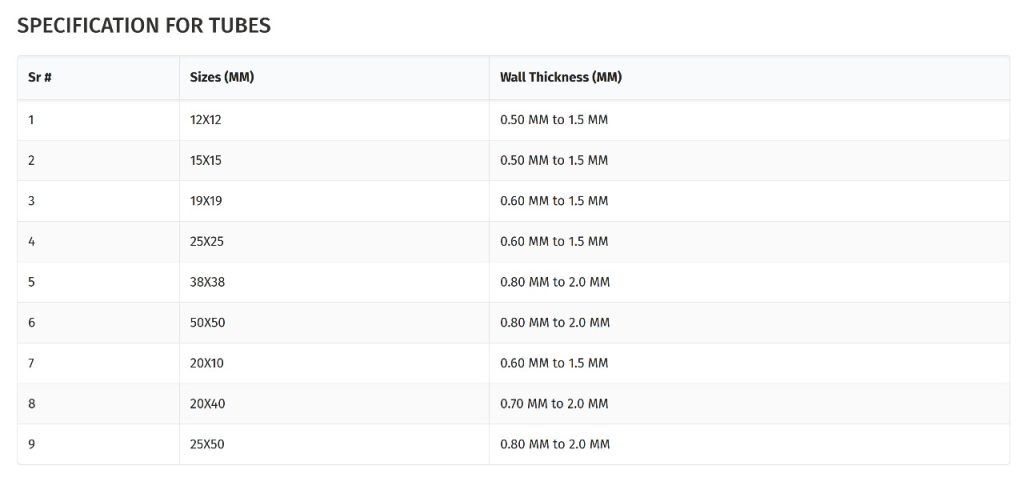Image resolution: width=1024 pixels, height=486 pixels.
Task: Click wall thickness for the 19X19 row
Action: point(554,201)
